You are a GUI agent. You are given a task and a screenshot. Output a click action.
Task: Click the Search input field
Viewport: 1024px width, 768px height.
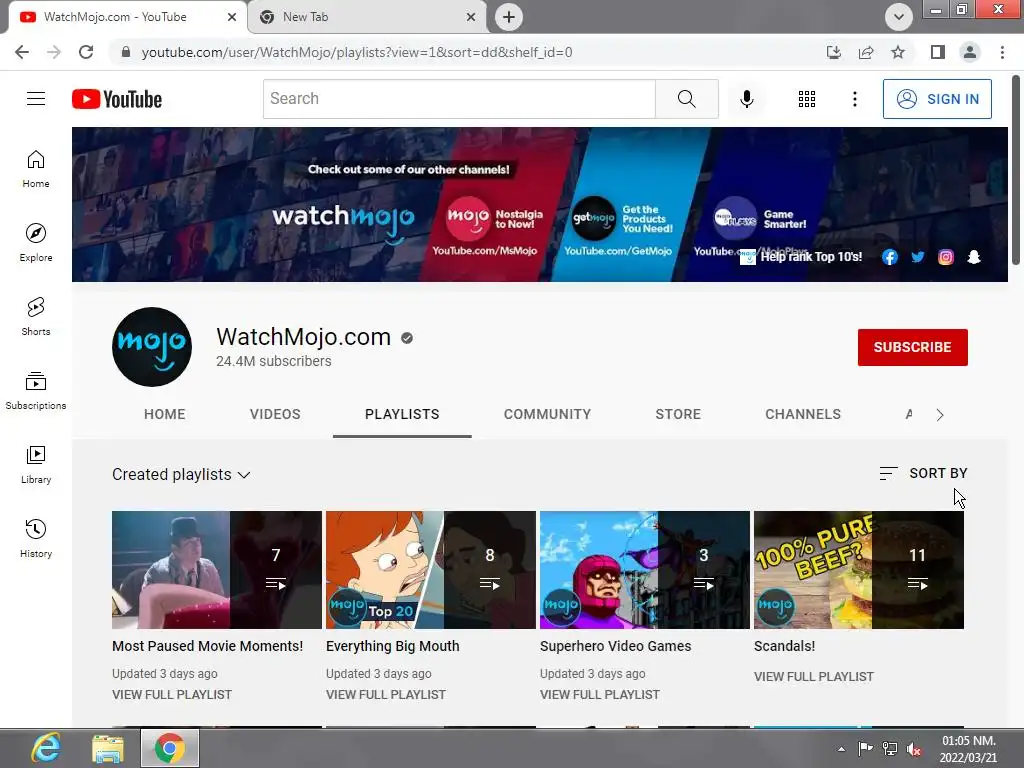pos(459,99)
